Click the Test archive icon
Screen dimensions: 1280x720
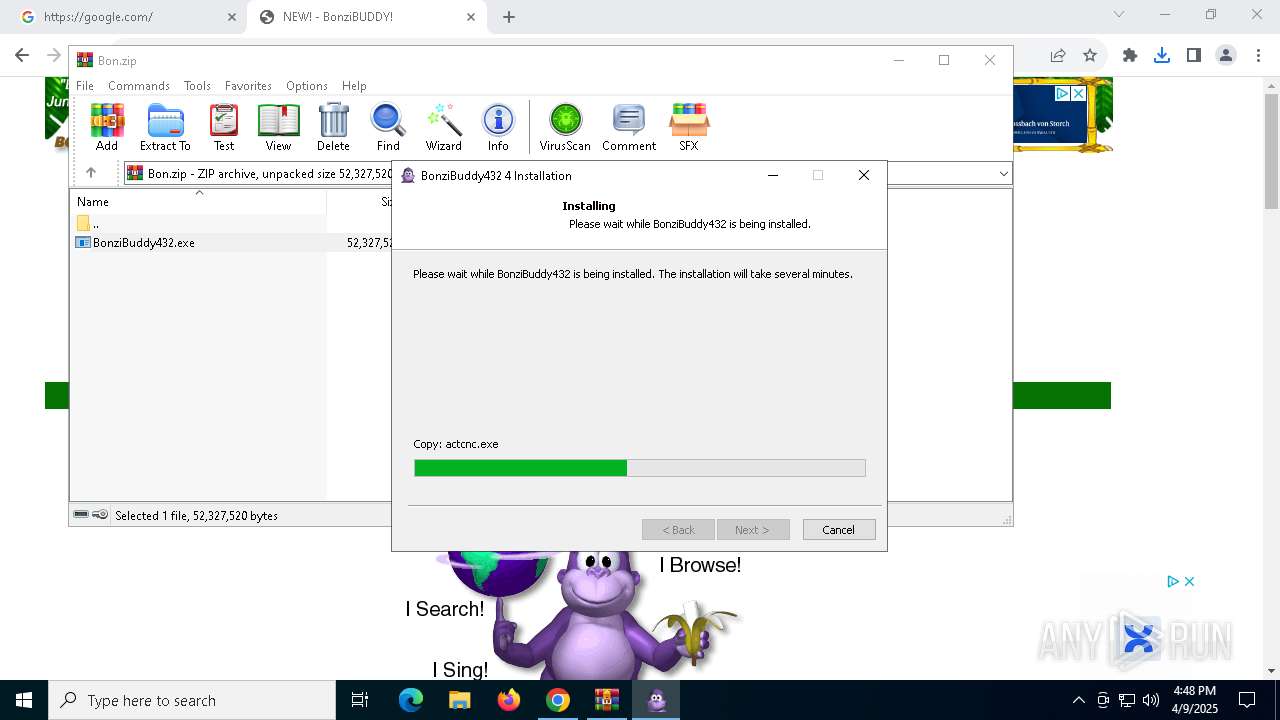[224, 127]
